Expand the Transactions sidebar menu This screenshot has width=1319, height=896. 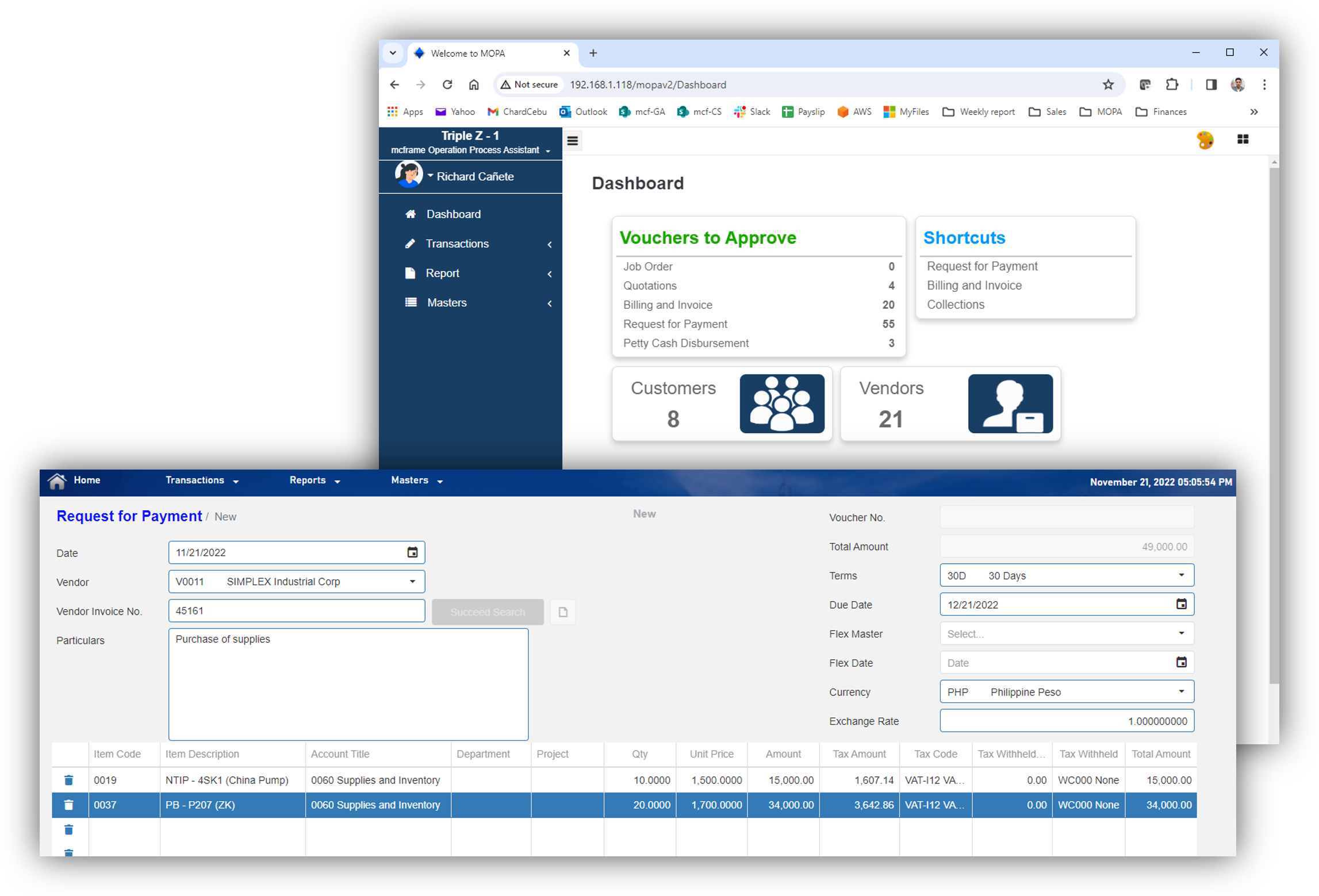point(470,244)
